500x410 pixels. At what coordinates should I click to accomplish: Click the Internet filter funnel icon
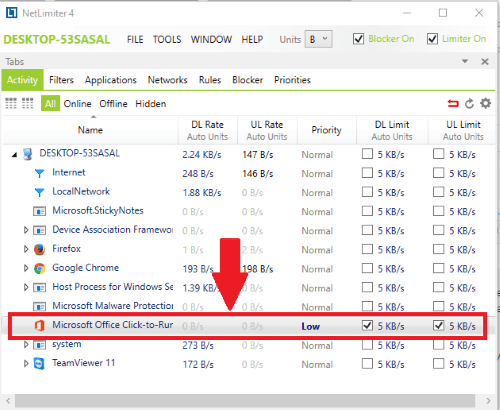pyautogui.click(x=39, y=173)
